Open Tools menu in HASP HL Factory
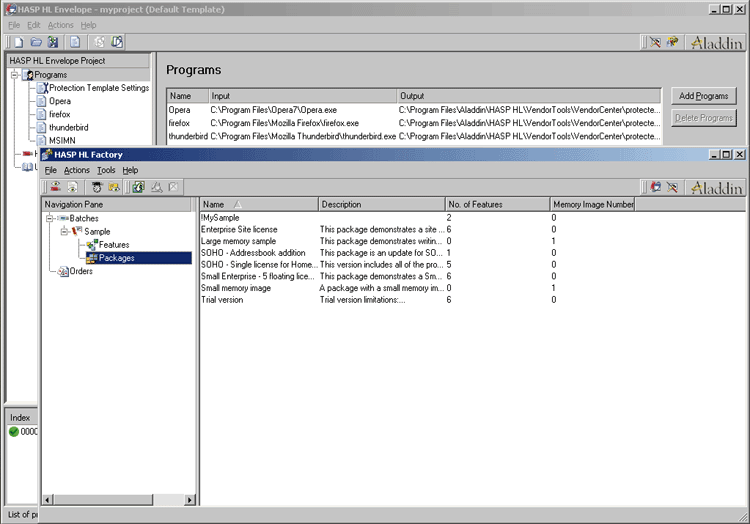750x524 pixels. 106,170
